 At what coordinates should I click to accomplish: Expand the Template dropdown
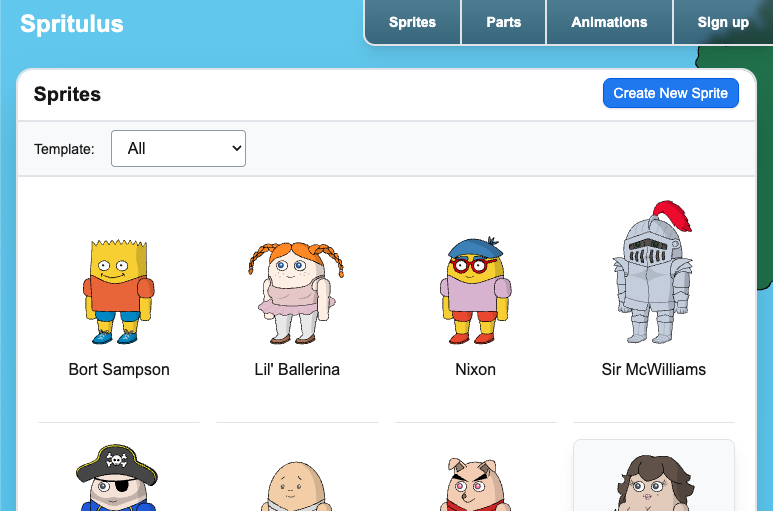coord(178,148)
